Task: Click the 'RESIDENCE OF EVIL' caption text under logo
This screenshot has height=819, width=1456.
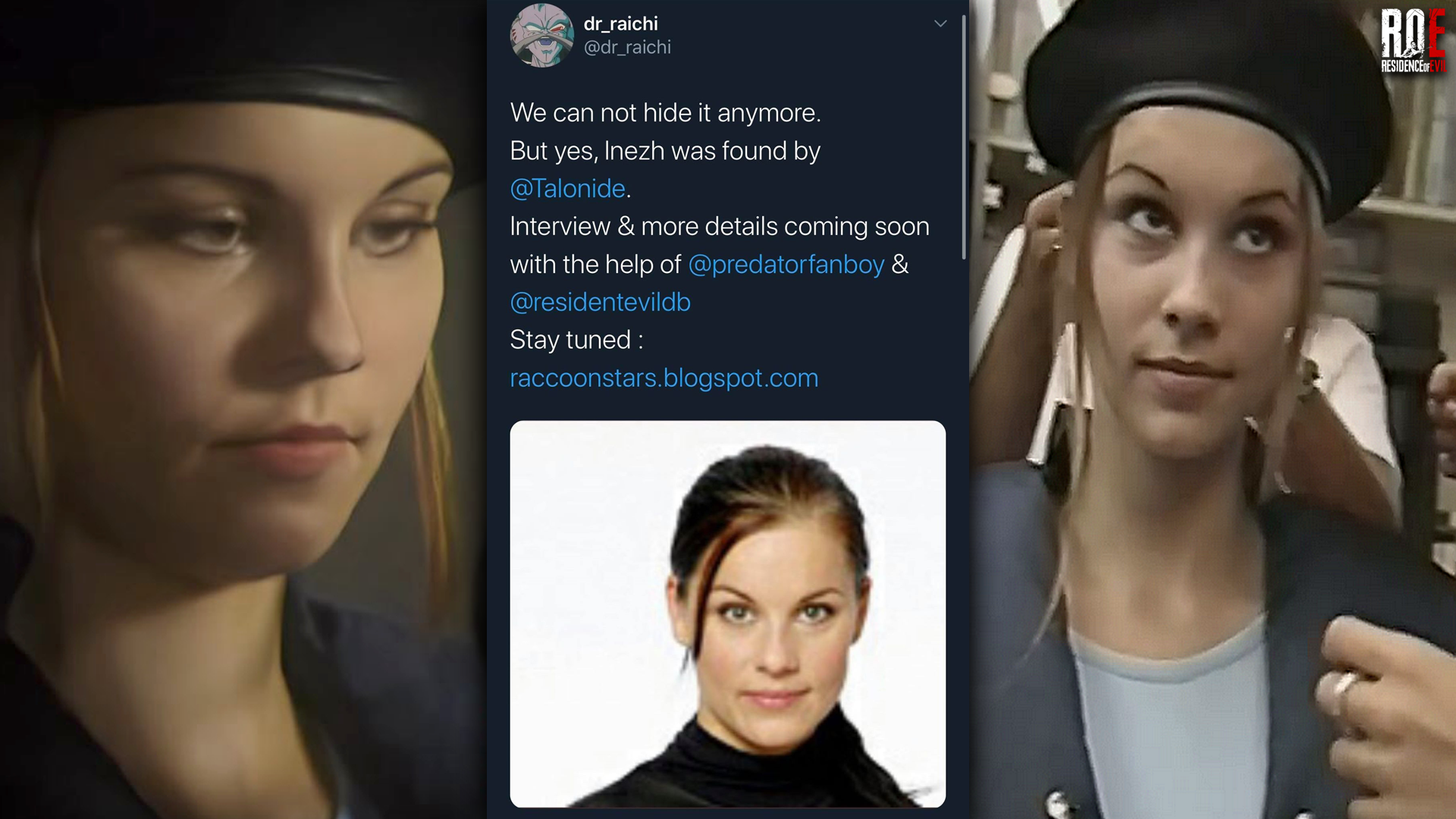Action: tap(1413, 67)
